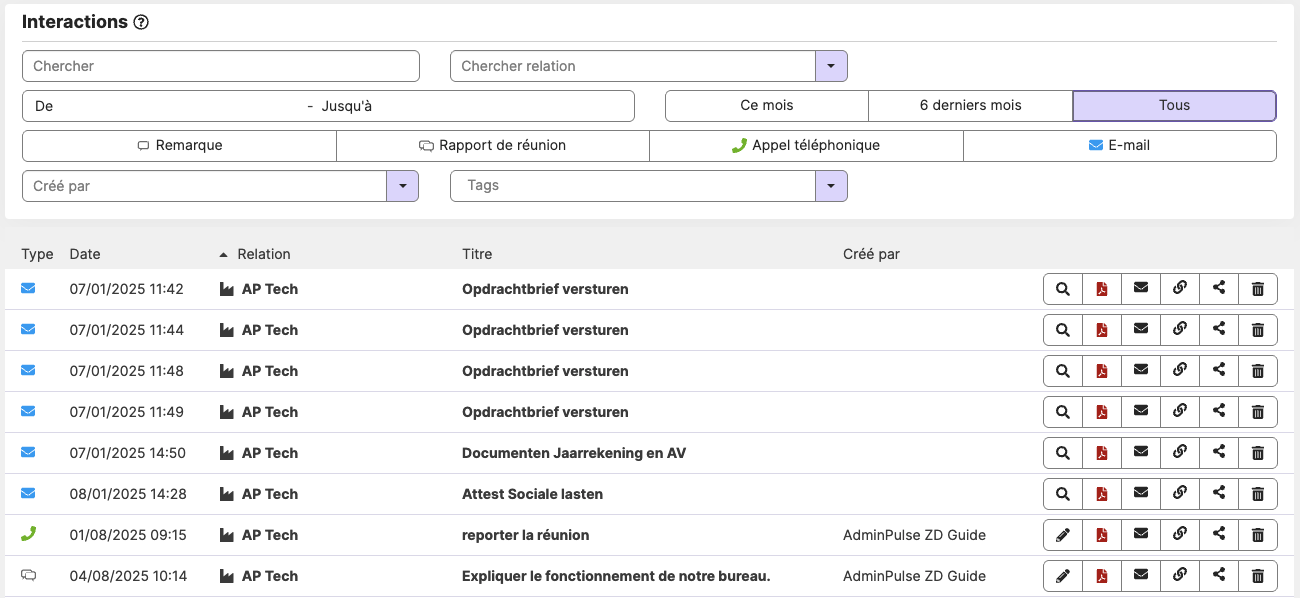Export 'reporter la réunion' to PDF

tap(1102, 535)
